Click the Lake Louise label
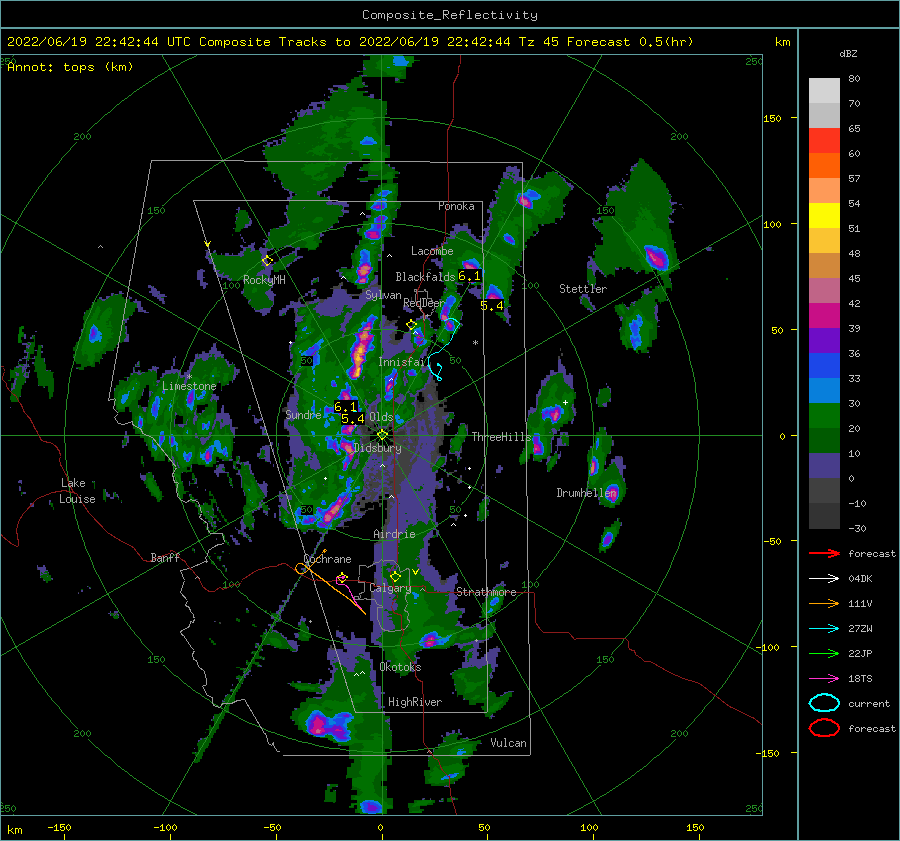The image size is (900, 841). coord(77,491)
